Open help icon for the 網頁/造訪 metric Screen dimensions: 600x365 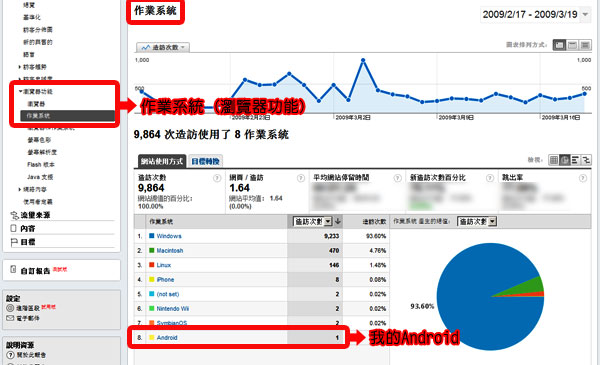pyautogui.click(x=301, y=178)
